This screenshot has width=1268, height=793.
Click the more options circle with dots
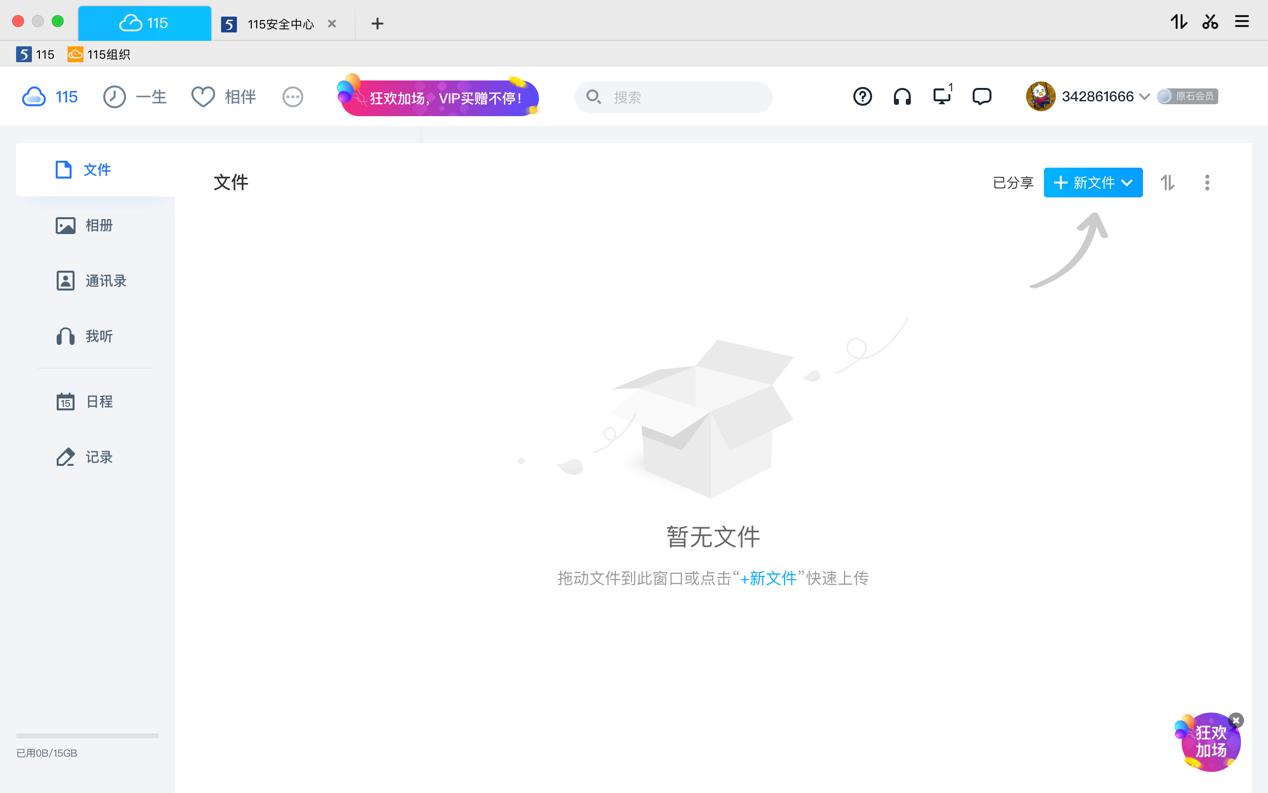pos(292,97)
